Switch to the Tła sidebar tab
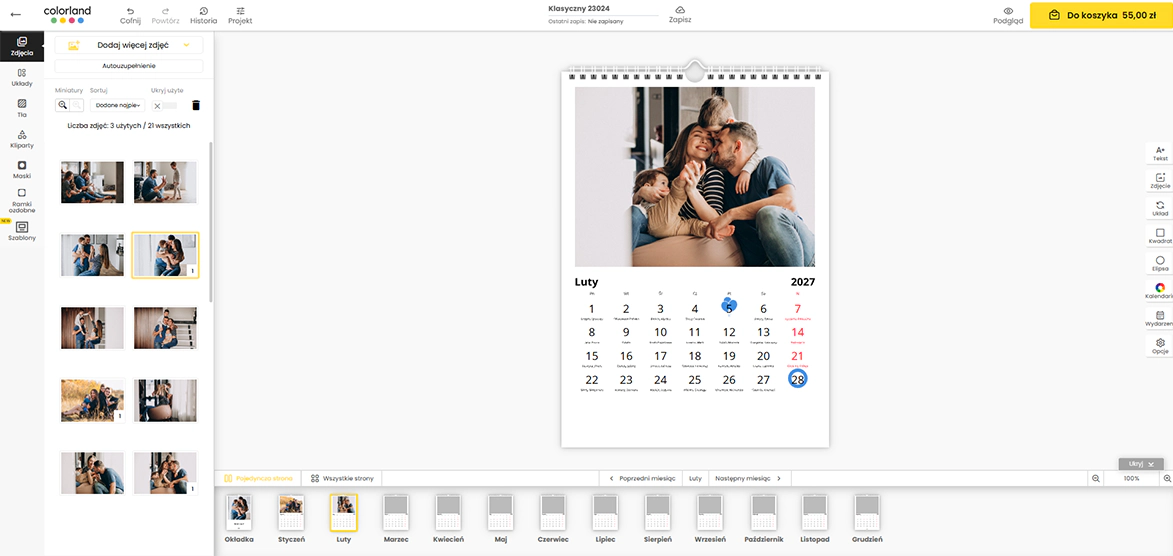Image resolution: width=1173 pixels, height=556 pixels. pos(22,108)
